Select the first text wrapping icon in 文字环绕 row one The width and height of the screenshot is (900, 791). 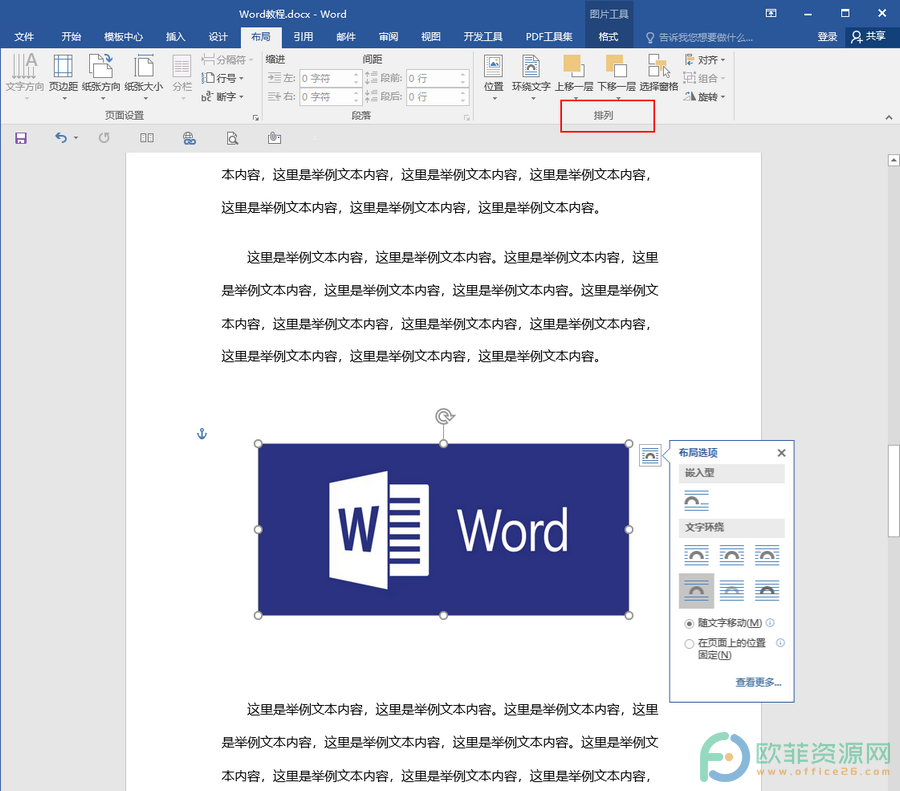tap(696, 555)
